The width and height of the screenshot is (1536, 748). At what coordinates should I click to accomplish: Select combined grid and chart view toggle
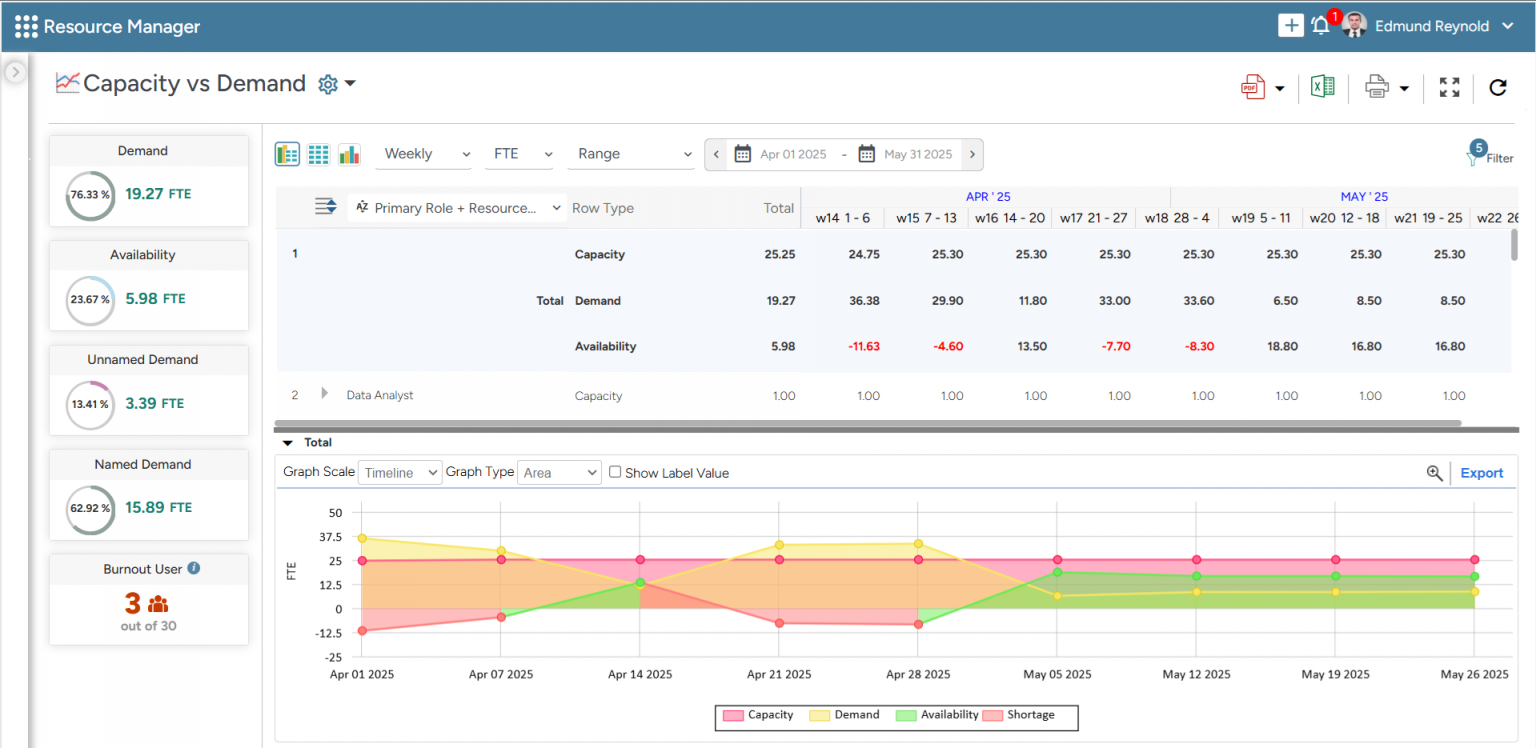click(287, 154)
